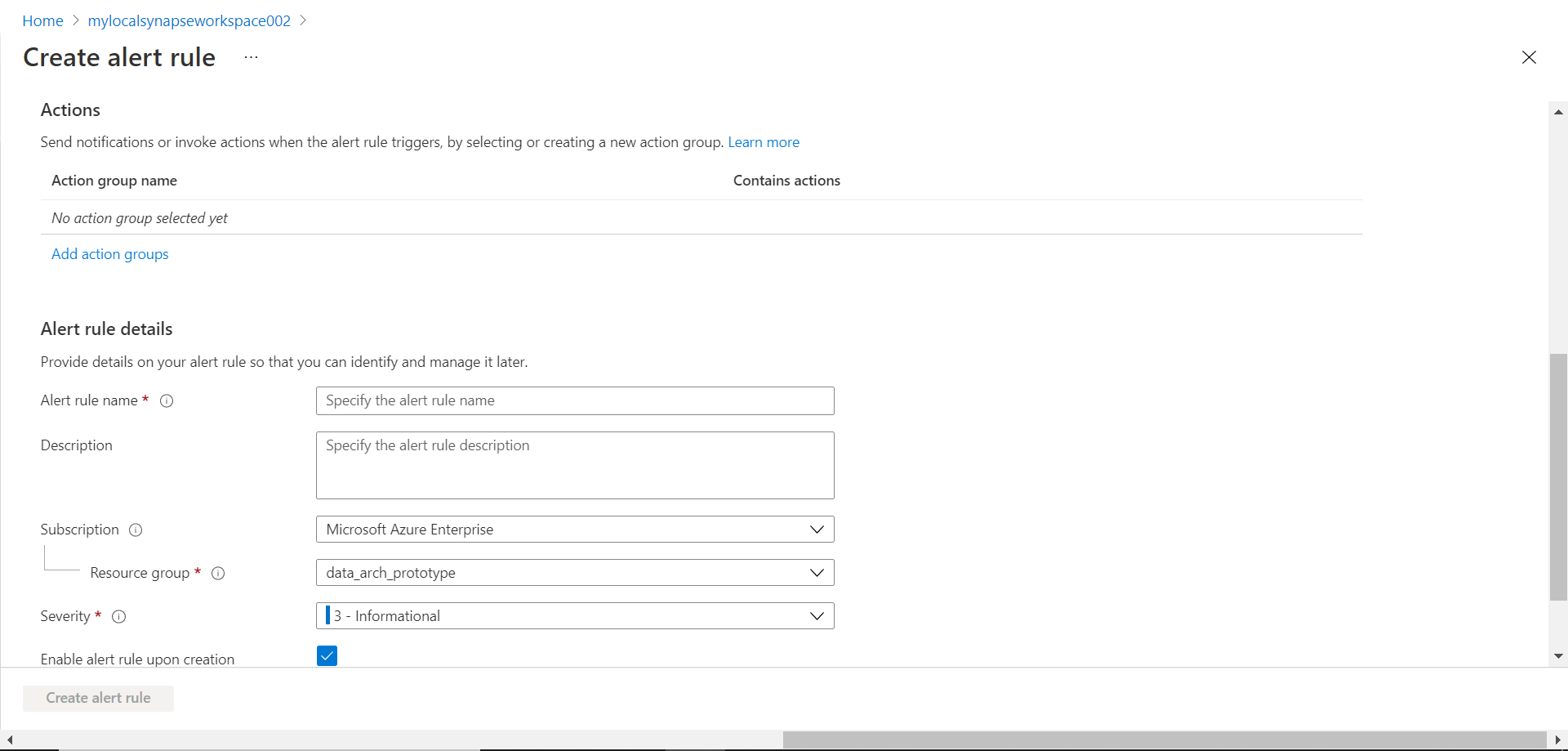
Task: Open the Learn more link
Action: pyautogui.click(x=764, y=142)
